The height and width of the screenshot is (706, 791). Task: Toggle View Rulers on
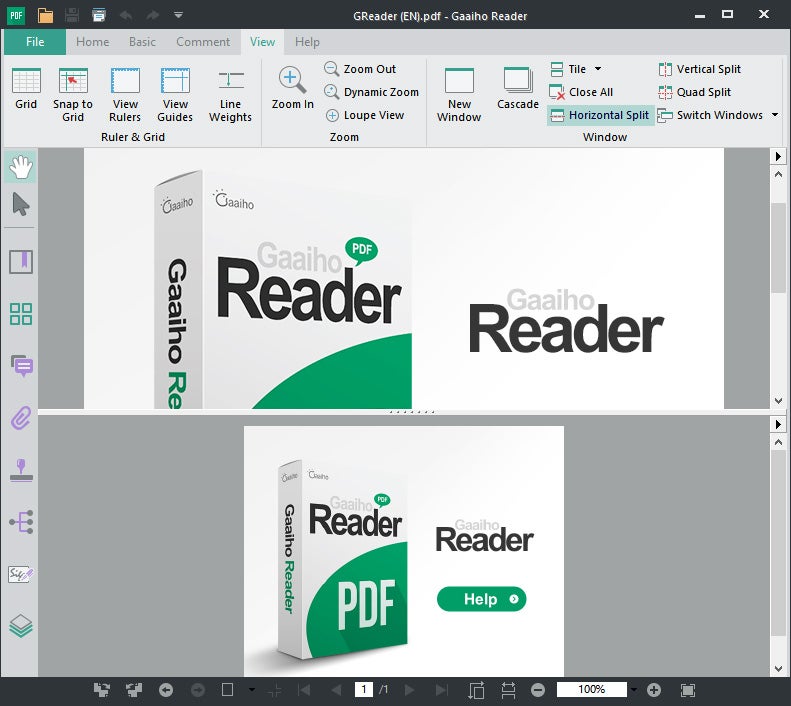[125, 89]
